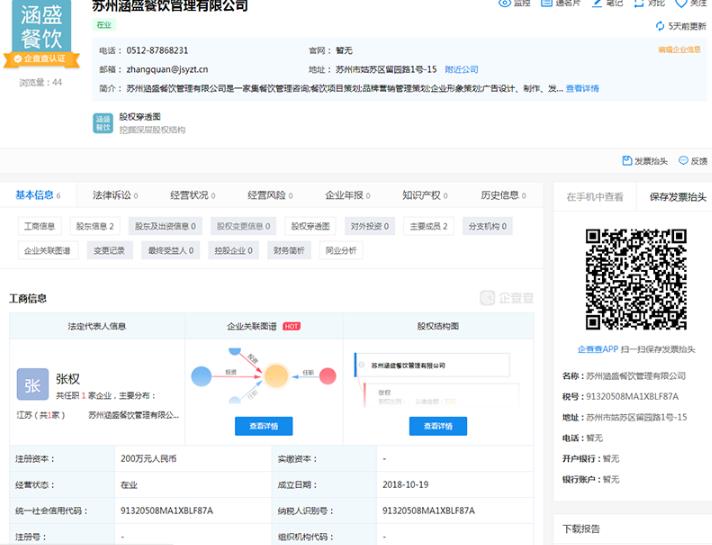712x545 pixels.
Task: Switch to the 法律诉讼 tab
Action: click(115, 195)
